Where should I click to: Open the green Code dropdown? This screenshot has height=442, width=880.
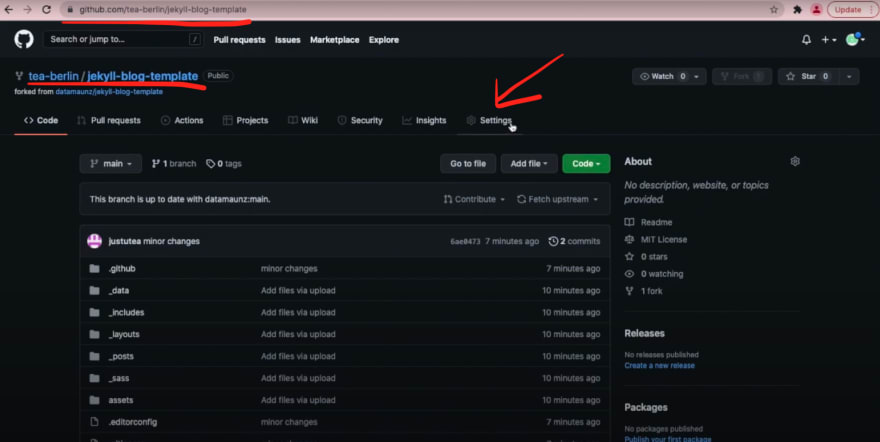coord(586,164)
